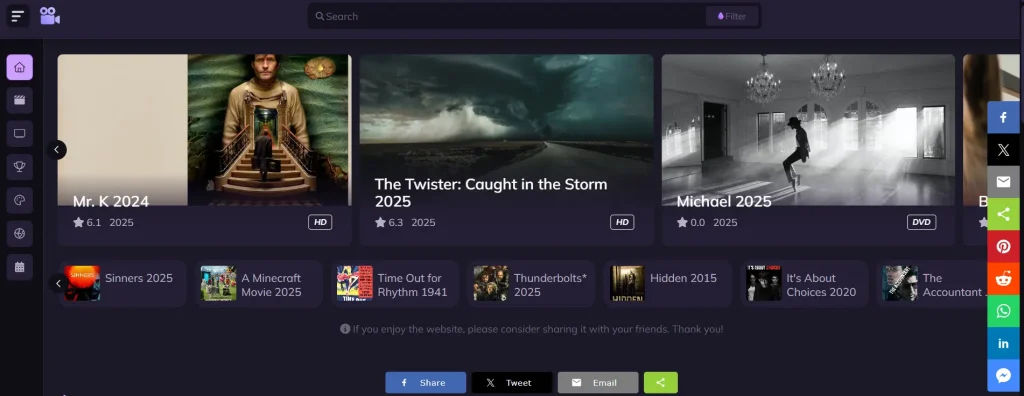Click the 6.3 star rating
1024x396 pixels.
pyautogui.click(x=389, y=222)
